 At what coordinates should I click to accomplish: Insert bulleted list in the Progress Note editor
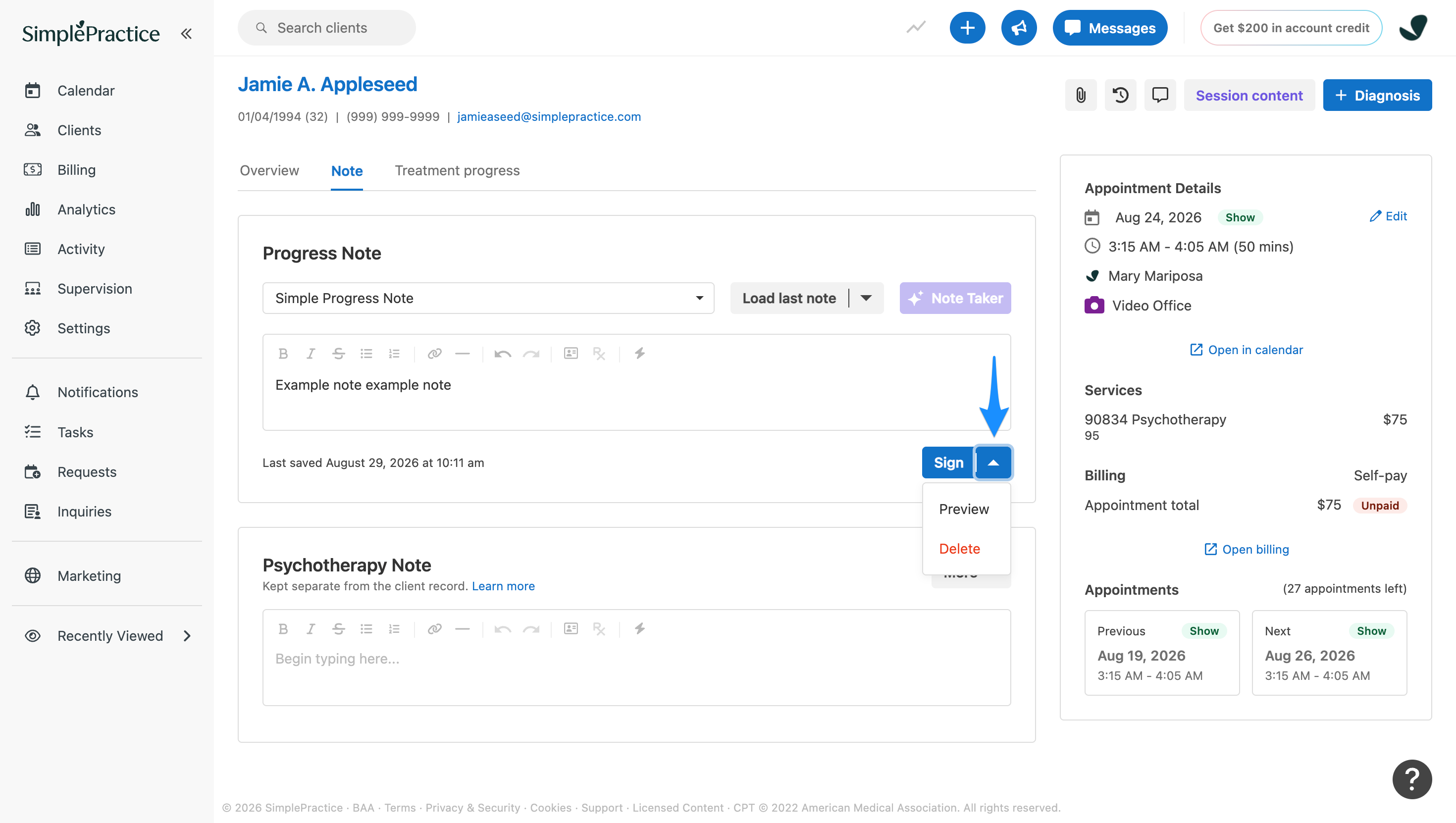tap(366, 353)
